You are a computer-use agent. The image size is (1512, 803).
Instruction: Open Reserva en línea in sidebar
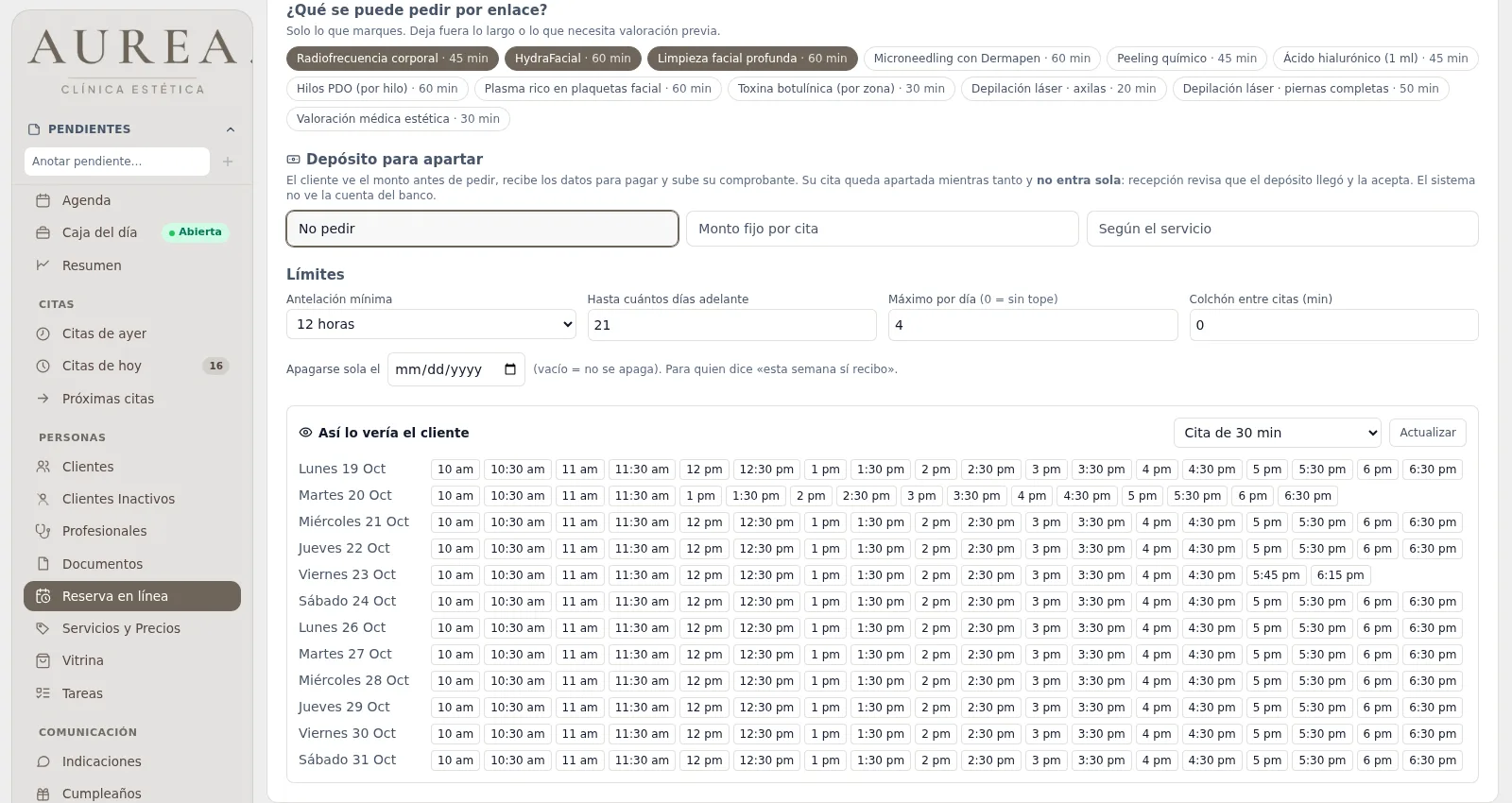(132, 596)
